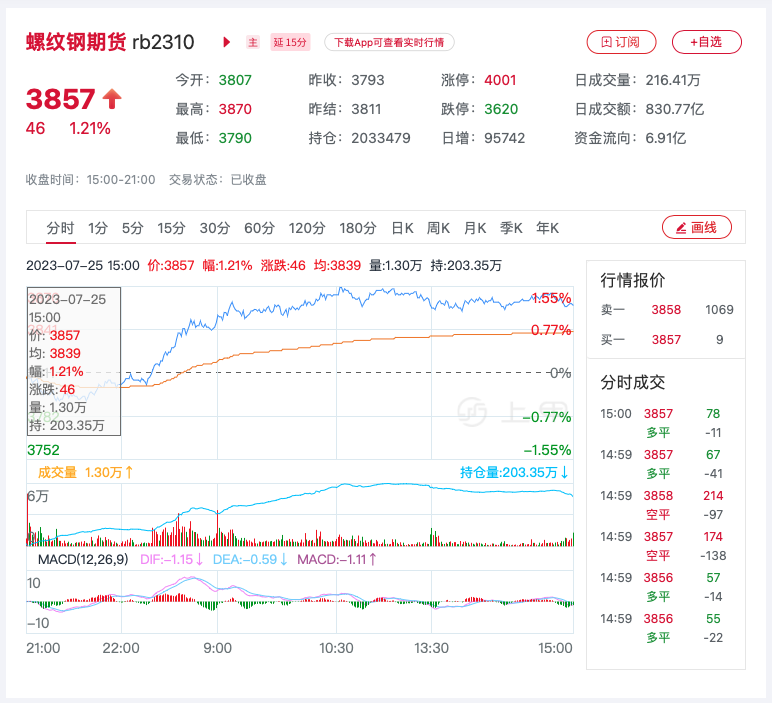The width and height of the screenshot is (772, 703).
Task: Open the 周K weekly candlestick tab
Action: (438, 228)
